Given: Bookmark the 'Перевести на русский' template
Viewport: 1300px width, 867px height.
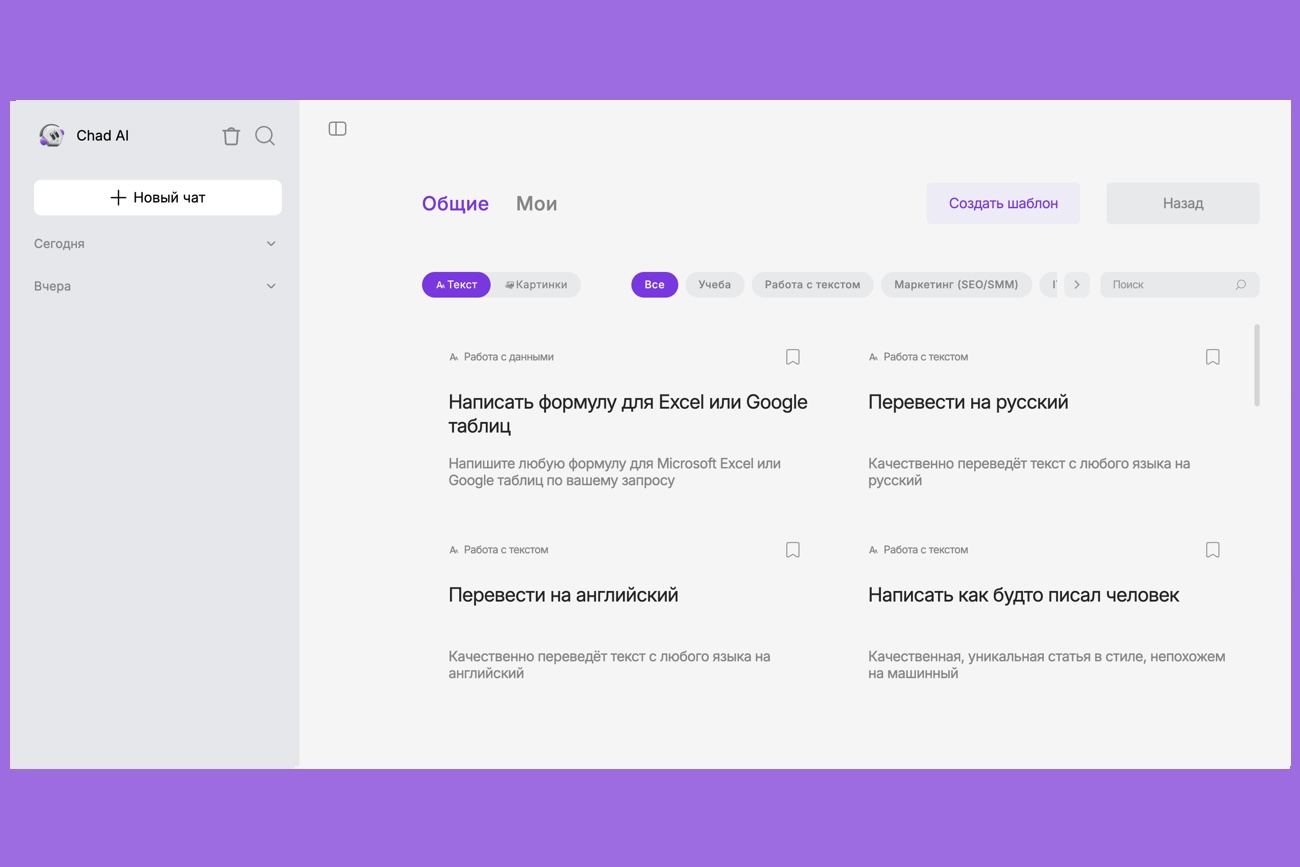Looking at the screenshot, I should click(x=1212, y=356).
